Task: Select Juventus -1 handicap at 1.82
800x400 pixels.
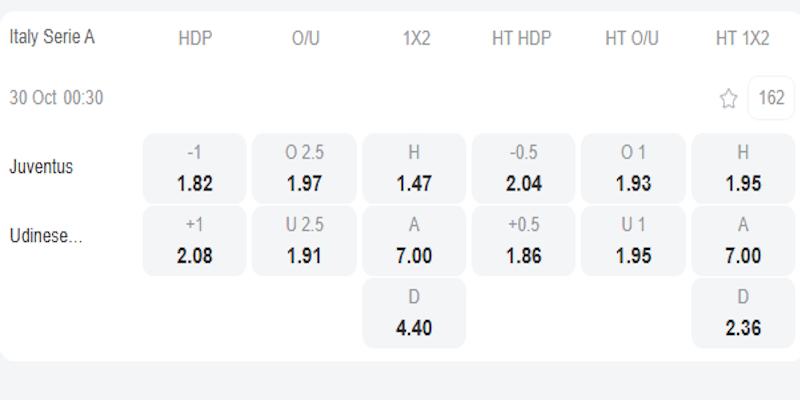Action: [x=195, y=168]
